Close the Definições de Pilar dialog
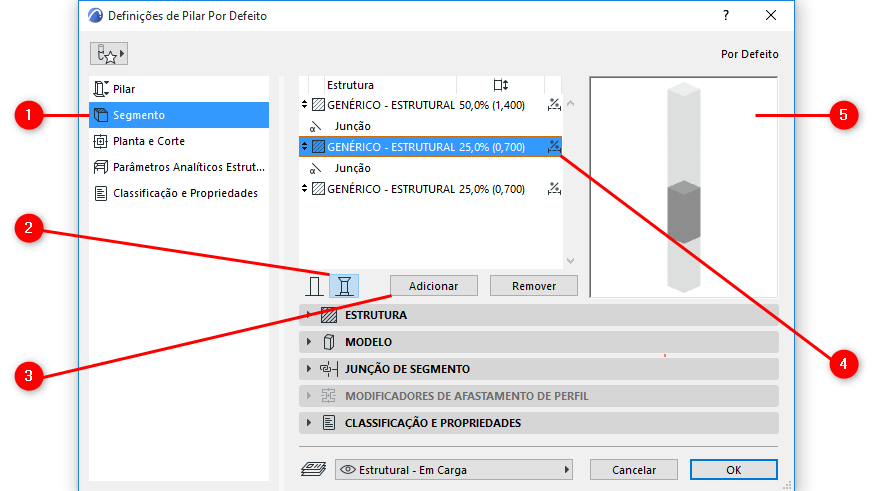This screenshot has height=491, width=873. pos(771,16)
